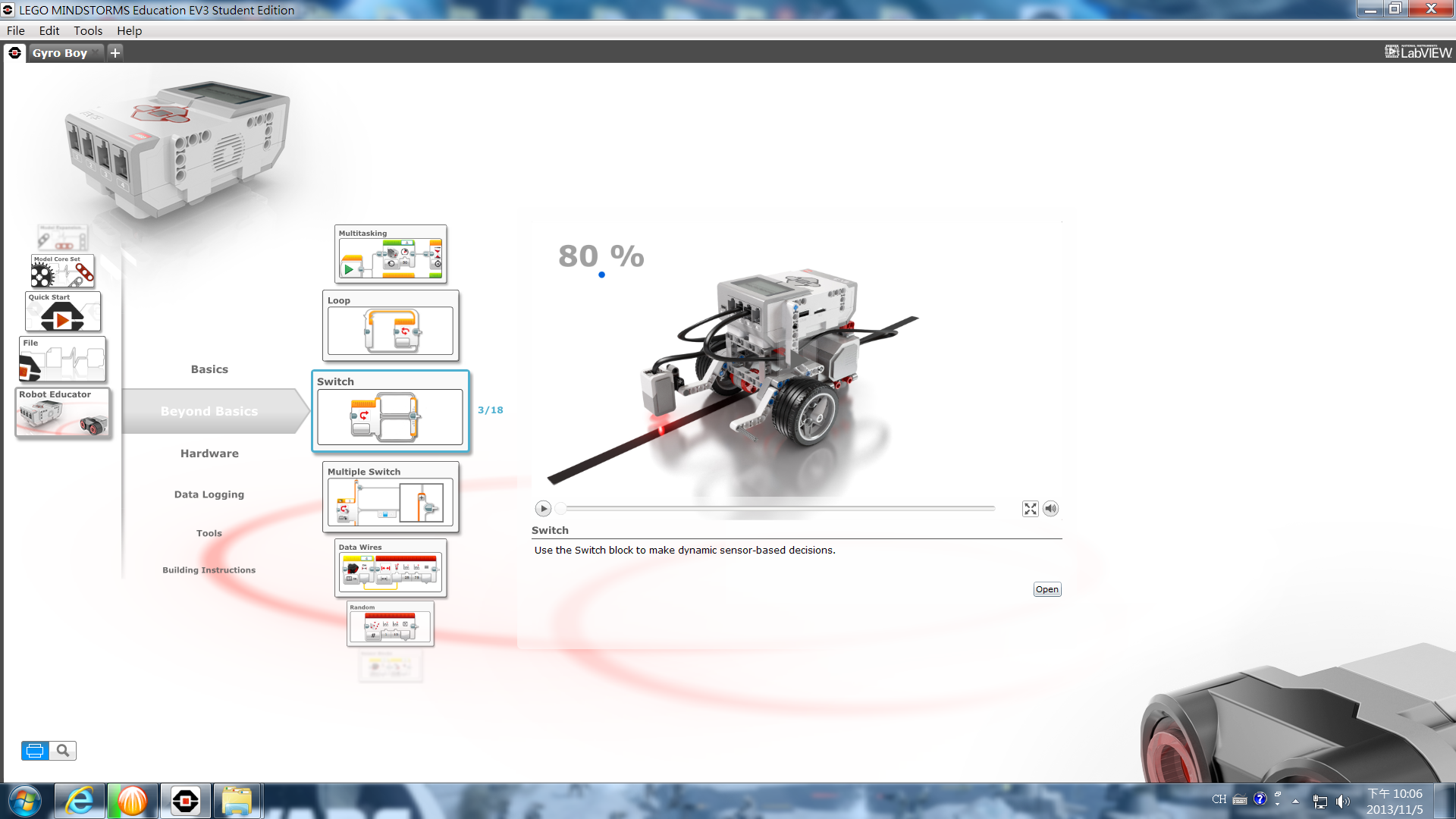The width and height of the screenshot is (1456, 819).
Task: Open the Model Core Set panel
Action: click(x=63, y=271)
